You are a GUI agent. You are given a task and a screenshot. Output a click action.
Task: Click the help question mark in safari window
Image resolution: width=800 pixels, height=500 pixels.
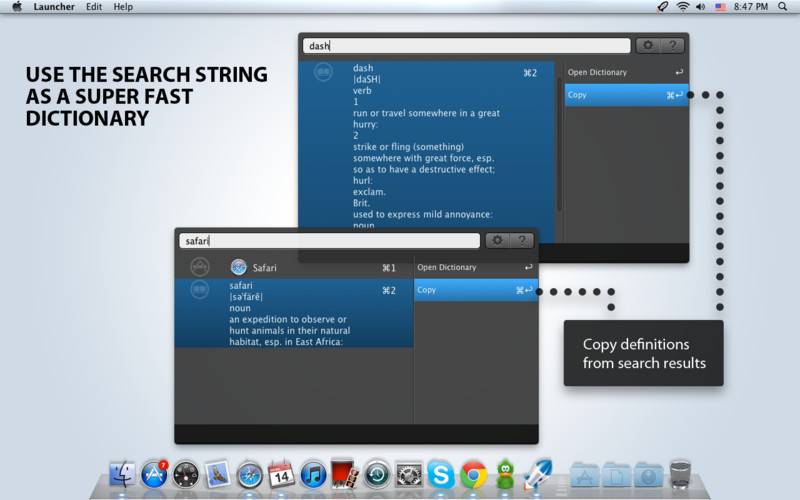521,240
